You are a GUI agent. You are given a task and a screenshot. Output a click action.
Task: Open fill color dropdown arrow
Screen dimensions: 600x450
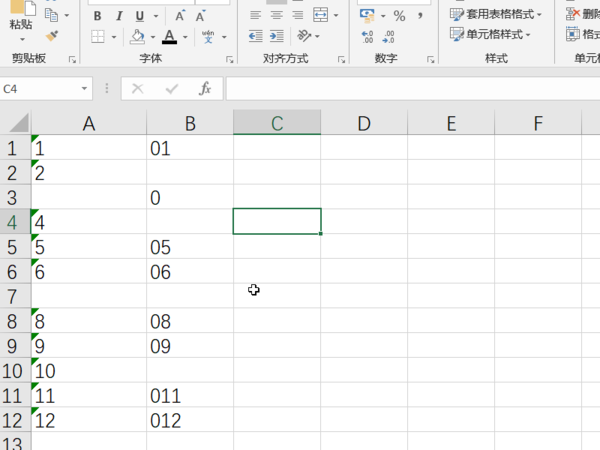153,37
